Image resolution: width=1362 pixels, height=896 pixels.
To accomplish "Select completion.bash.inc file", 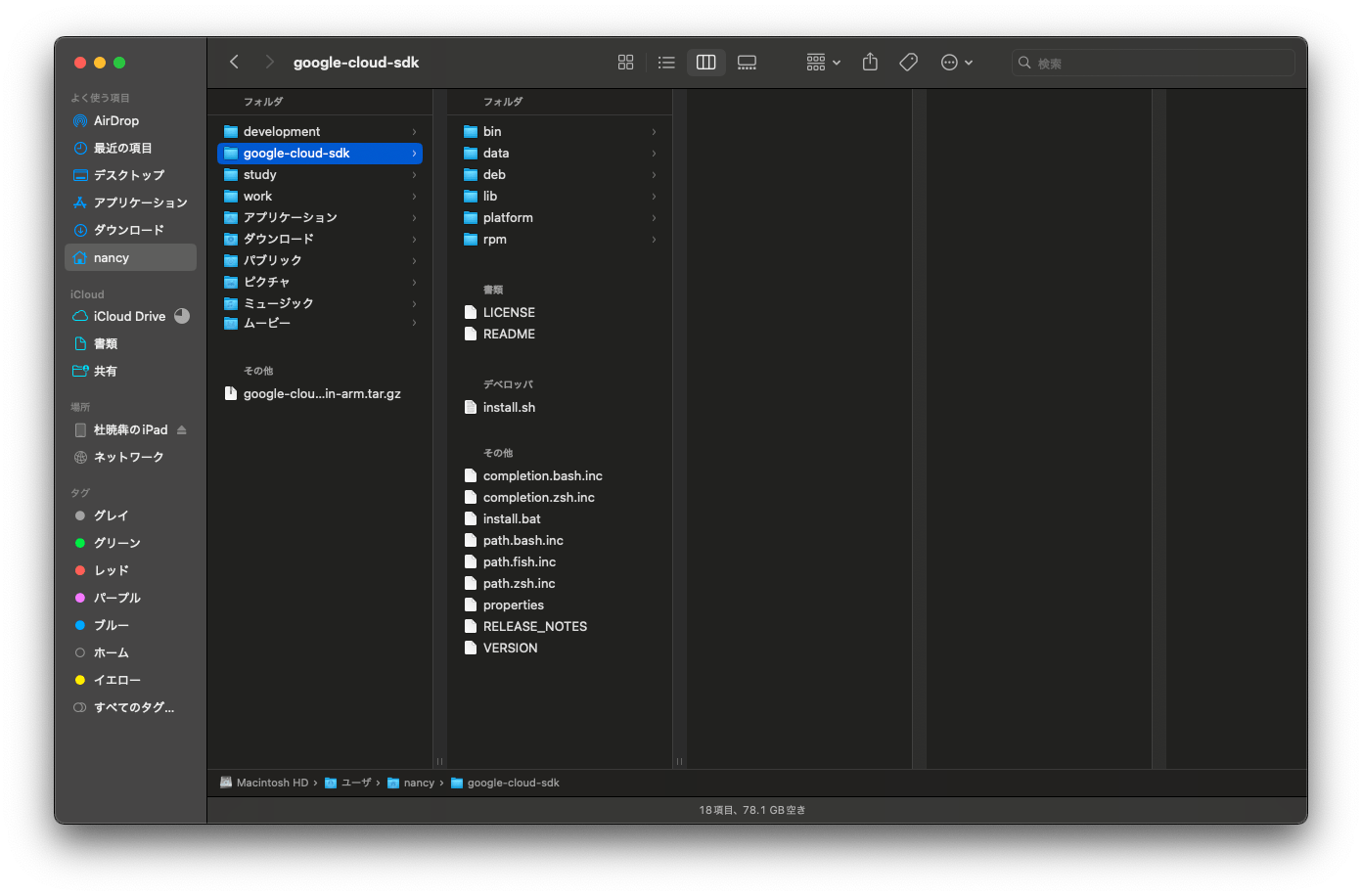I will click(x=560, y=476).
